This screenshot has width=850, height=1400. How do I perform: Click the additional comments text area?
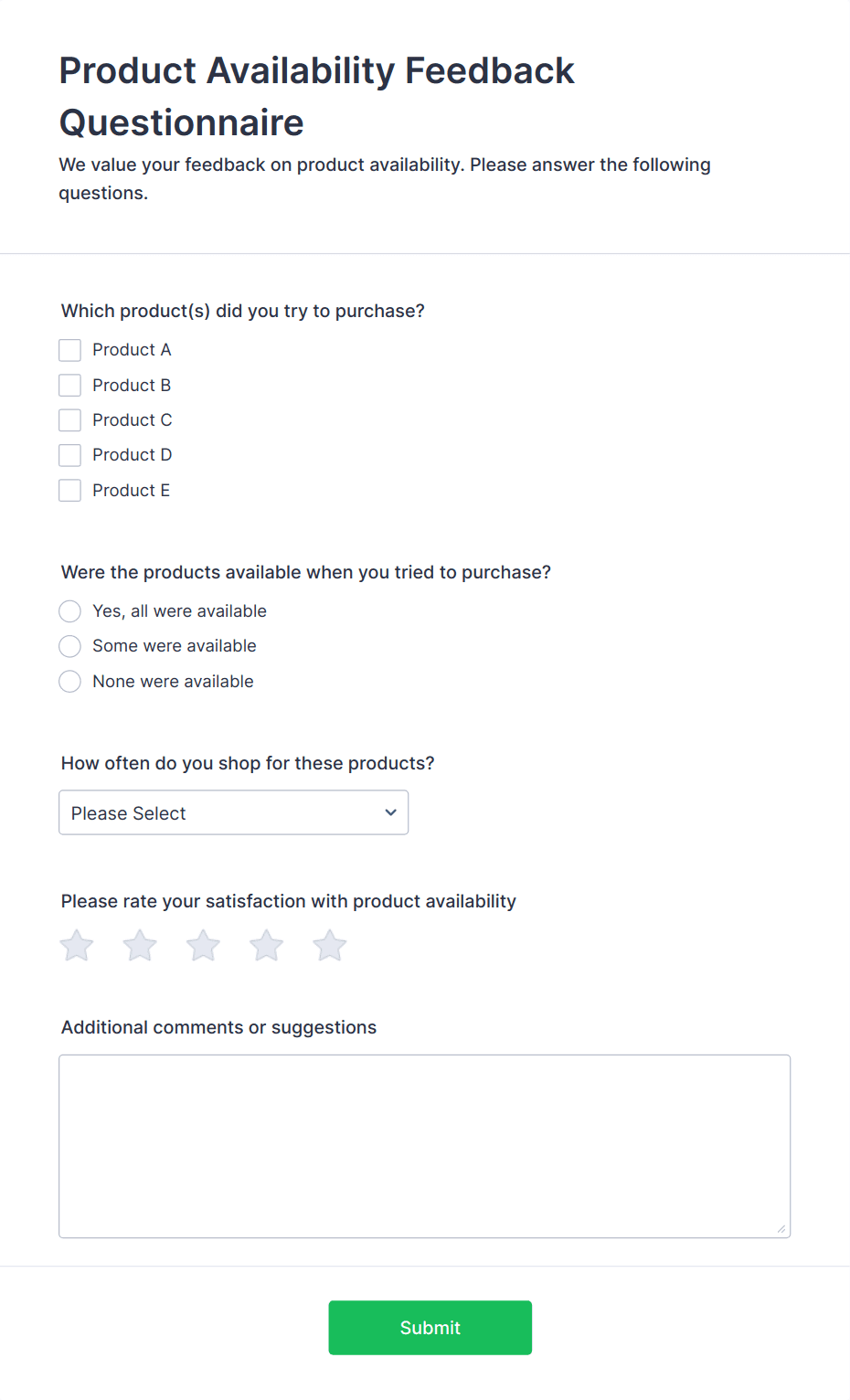tap(424, 1146)
